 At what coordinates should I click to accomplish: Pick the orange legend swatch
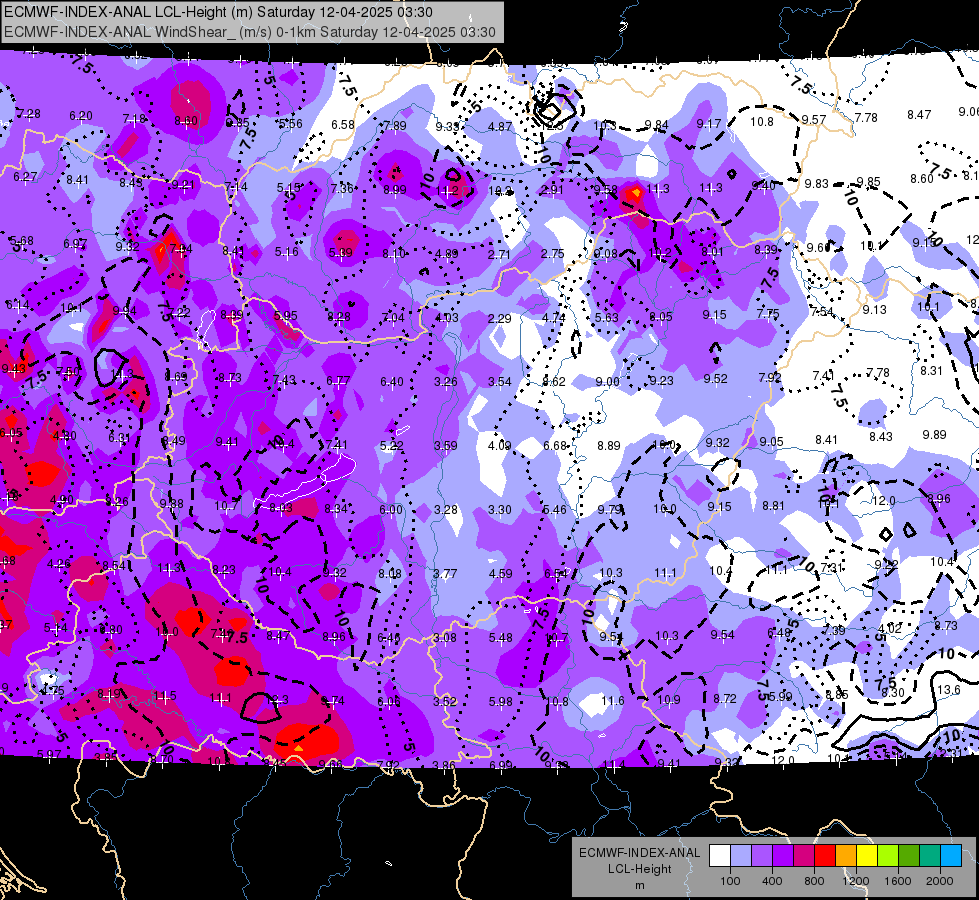[x=846, y=856]
